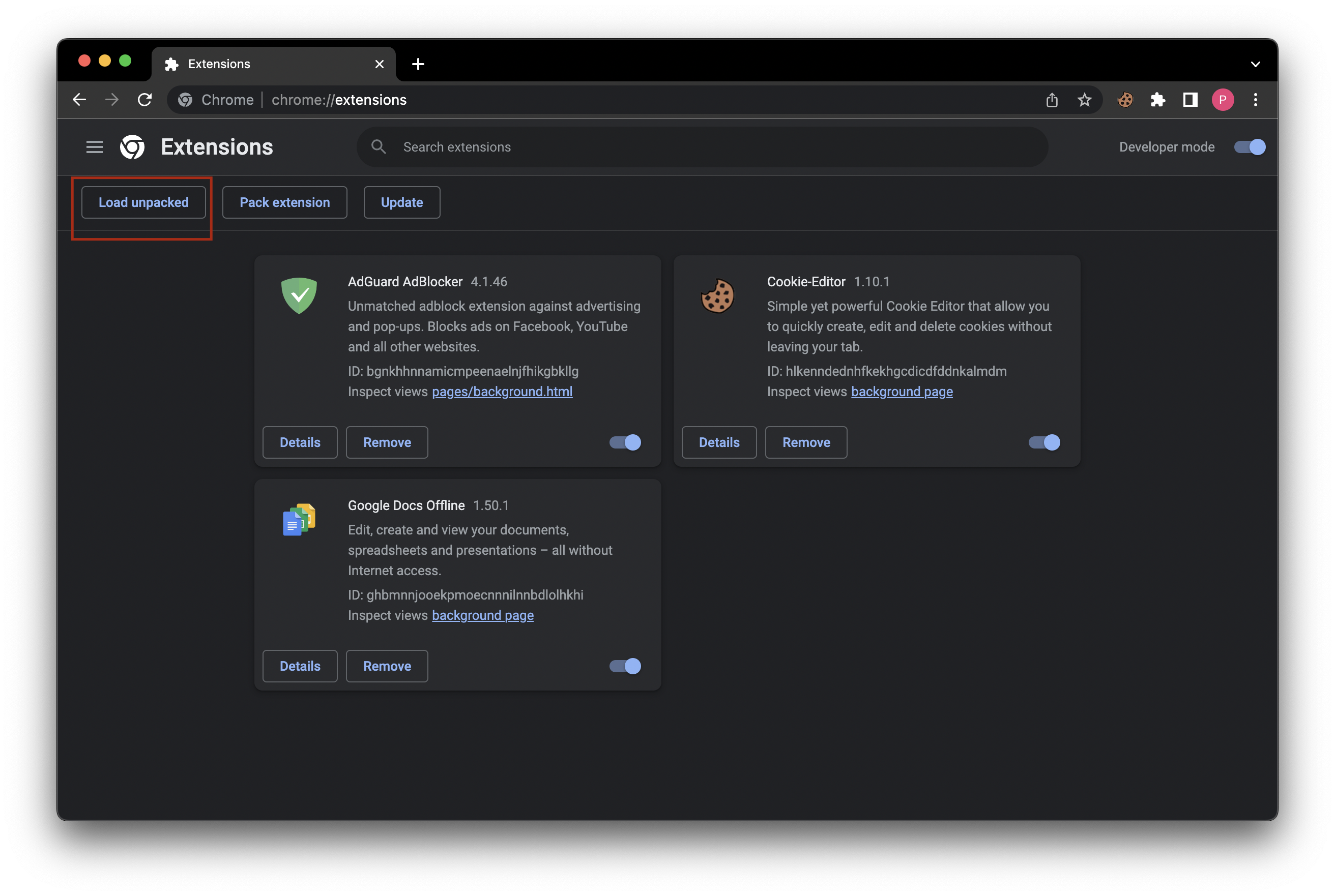
Task: Click the bookmark star in the address bar
Action: point(1084,100)
